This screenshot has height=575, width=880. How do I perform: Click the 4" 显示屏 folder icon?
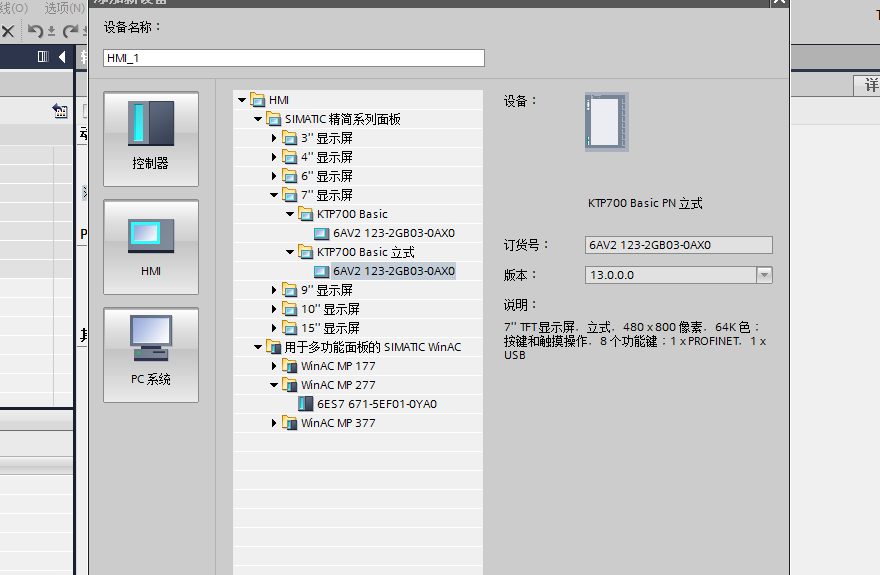(x=290, y=157)
